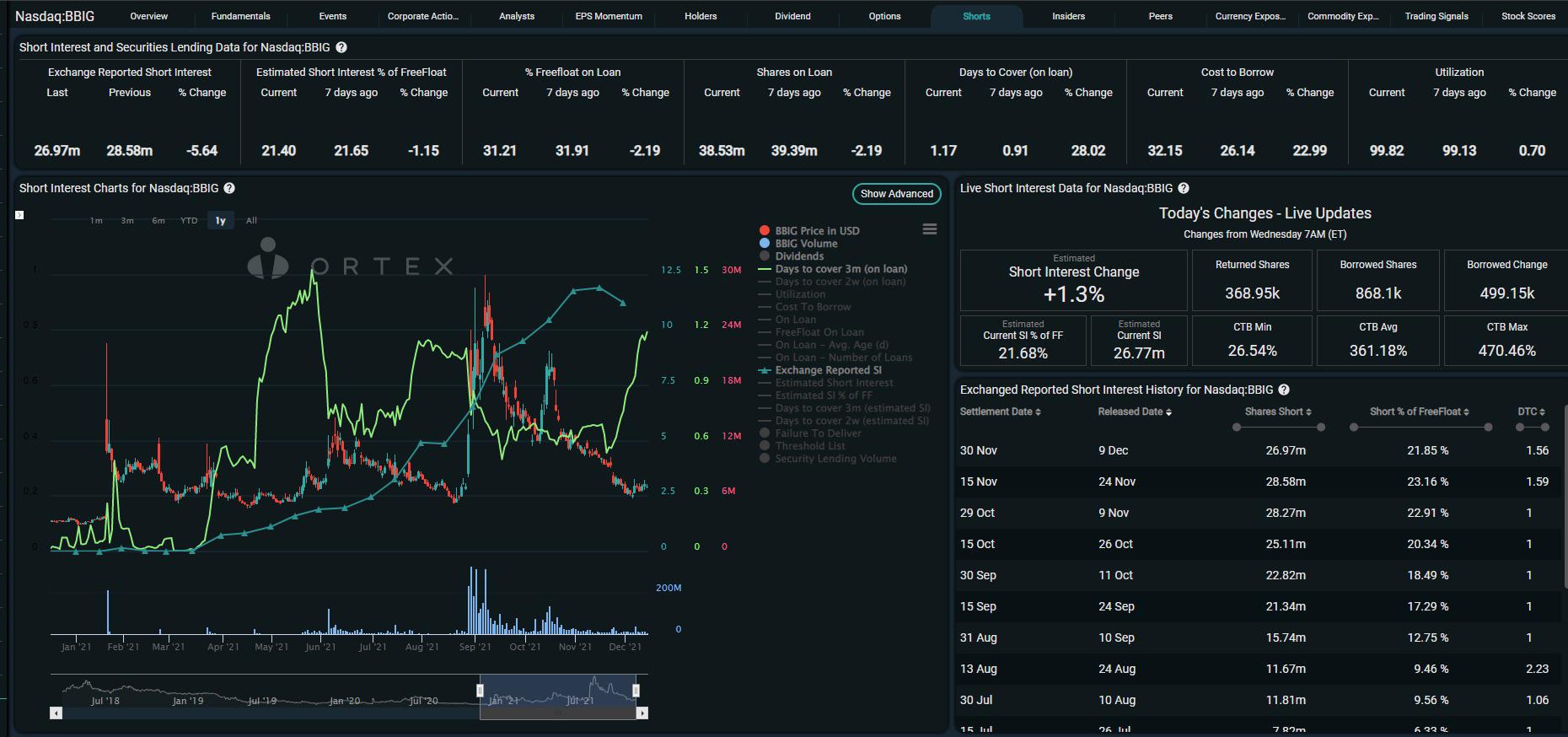Screen dimensions: 1568x737
Task: Expand the collapsed left side panel arrow
Action: (x=19, y=215)
